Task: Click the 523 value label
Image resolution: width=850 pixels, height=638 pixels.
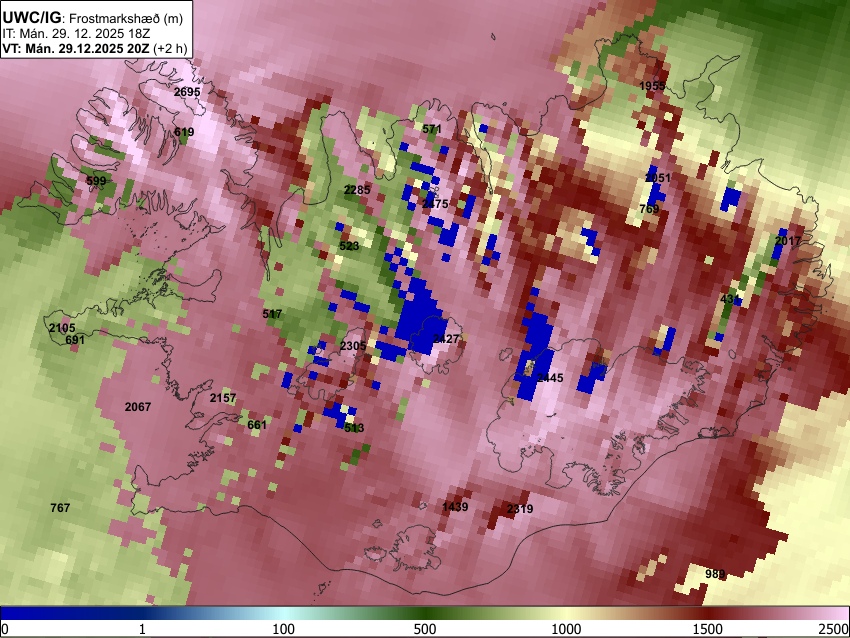Action: click(349, 246)
